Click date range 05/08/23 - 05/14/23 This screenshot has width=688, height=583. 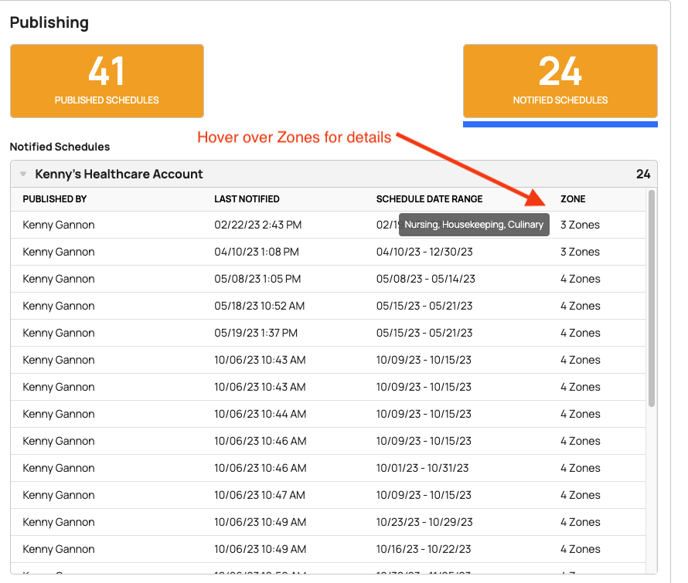425,279
